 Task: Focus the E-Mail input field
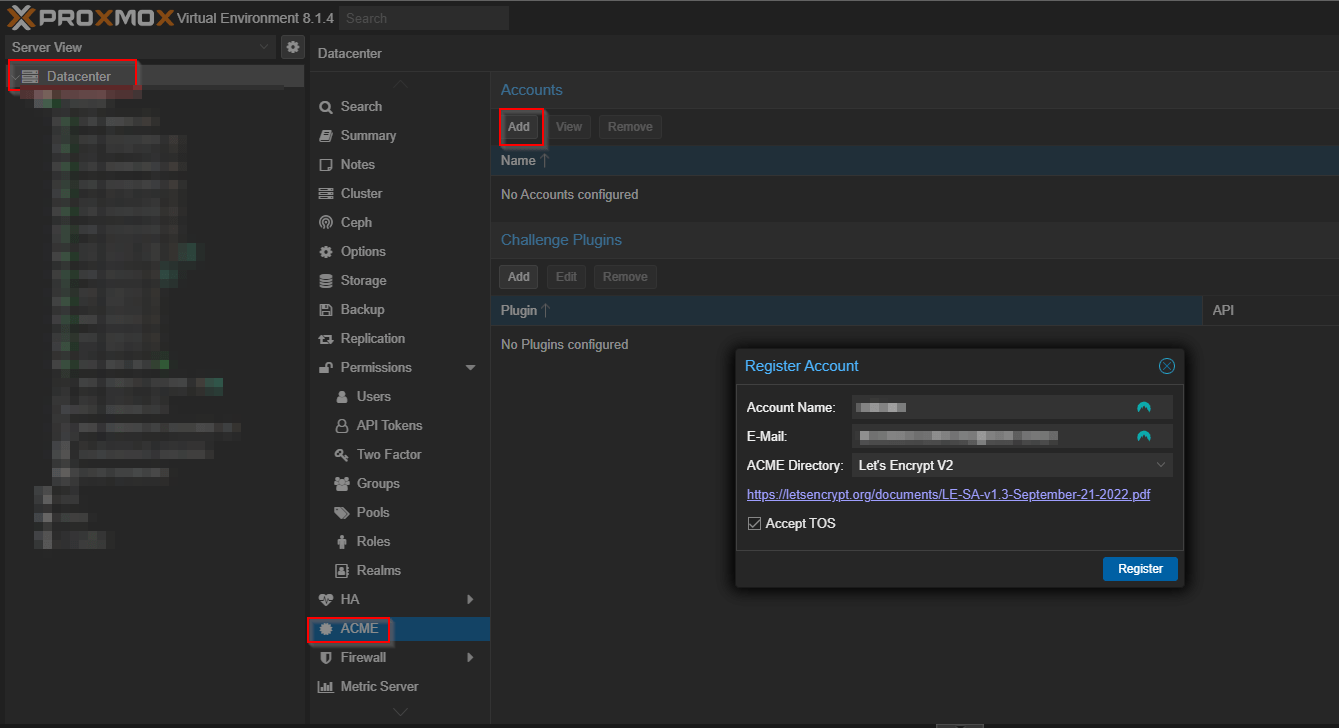pyautogui.click(x=1012, y=436)
